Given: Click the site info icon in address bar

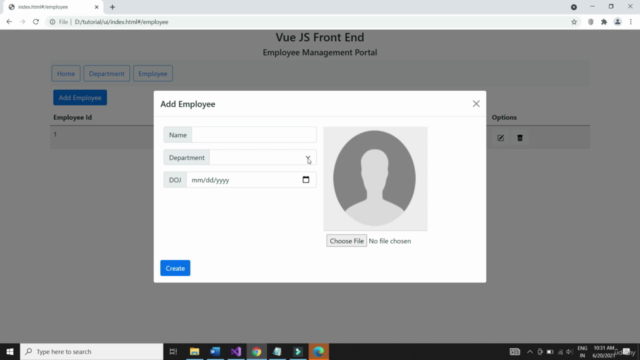Looking at the screenshot, I should (52, 22).
